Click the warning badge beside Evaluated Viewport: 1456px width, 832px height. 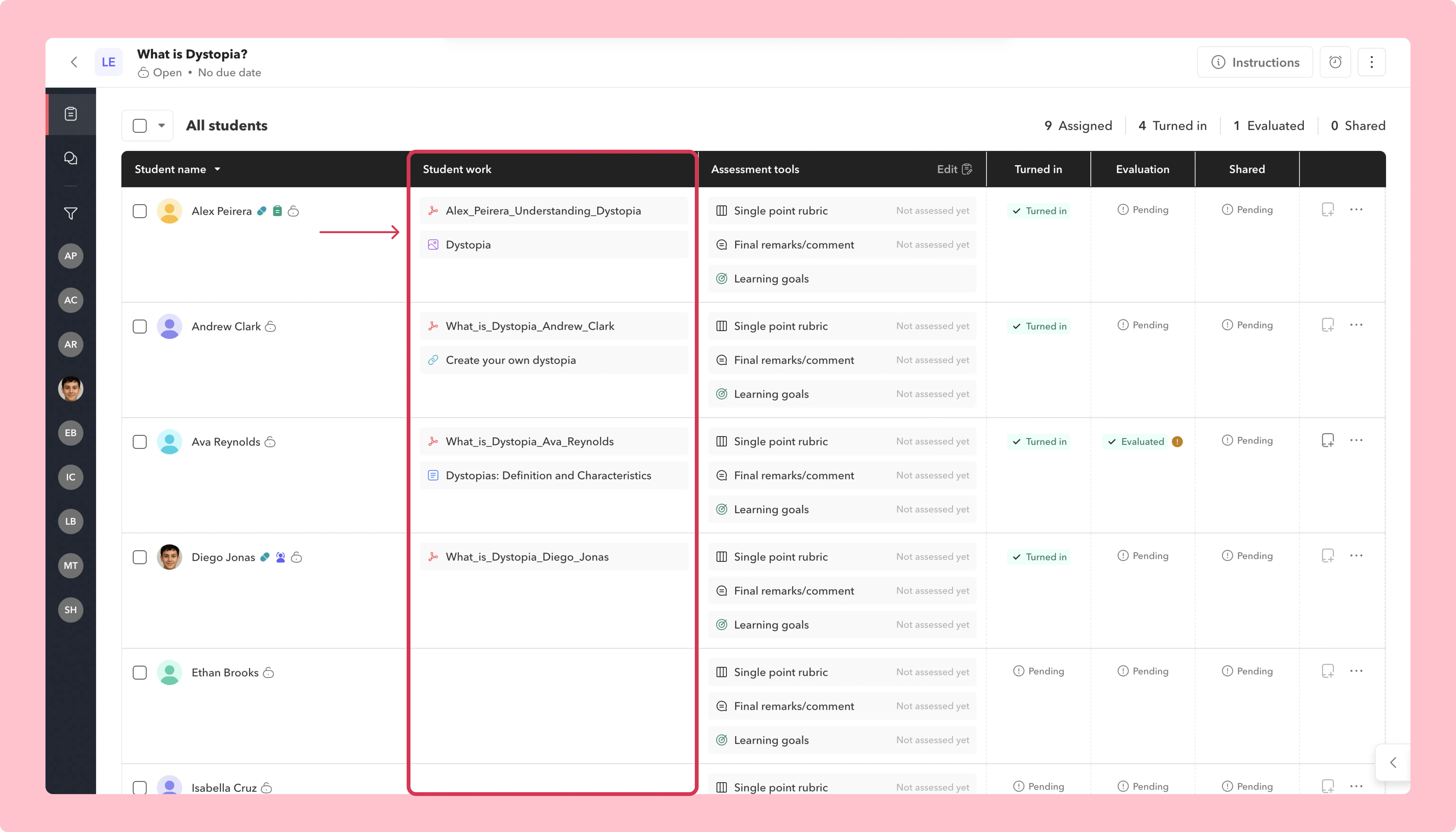pyautogui.click(x=1177, y=442)
